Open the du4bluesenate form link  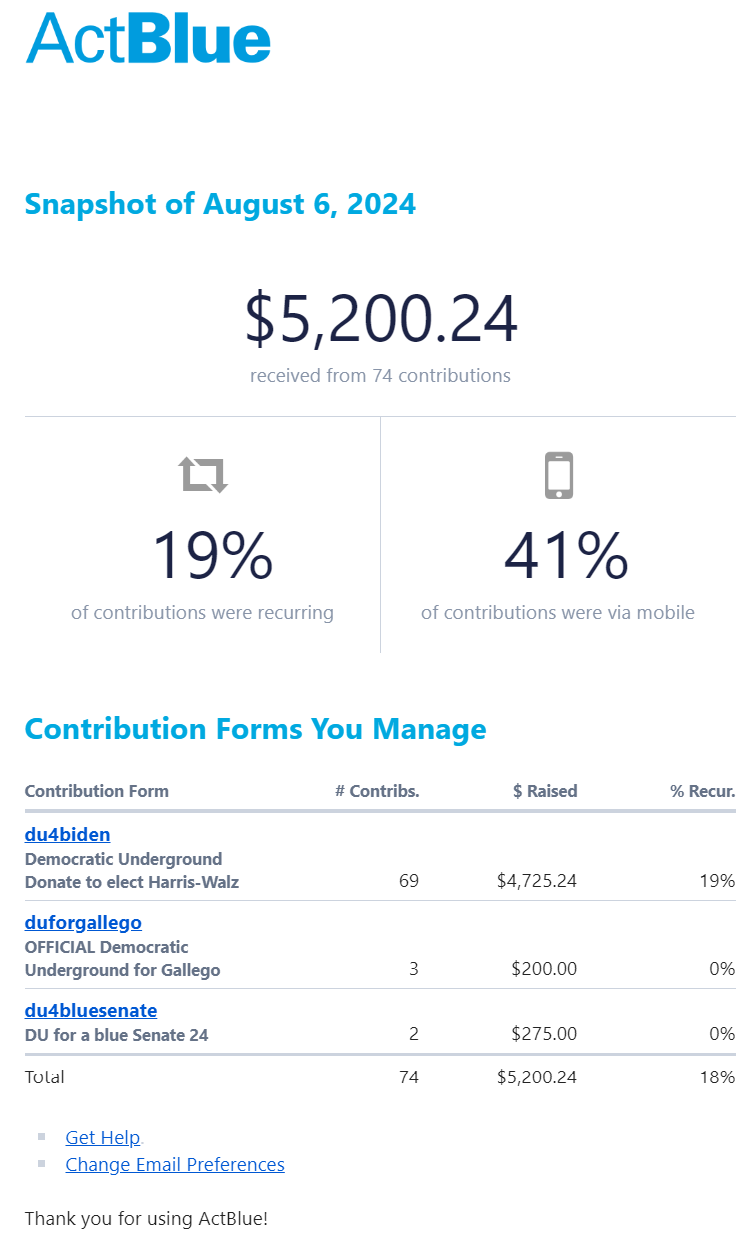91,1010
